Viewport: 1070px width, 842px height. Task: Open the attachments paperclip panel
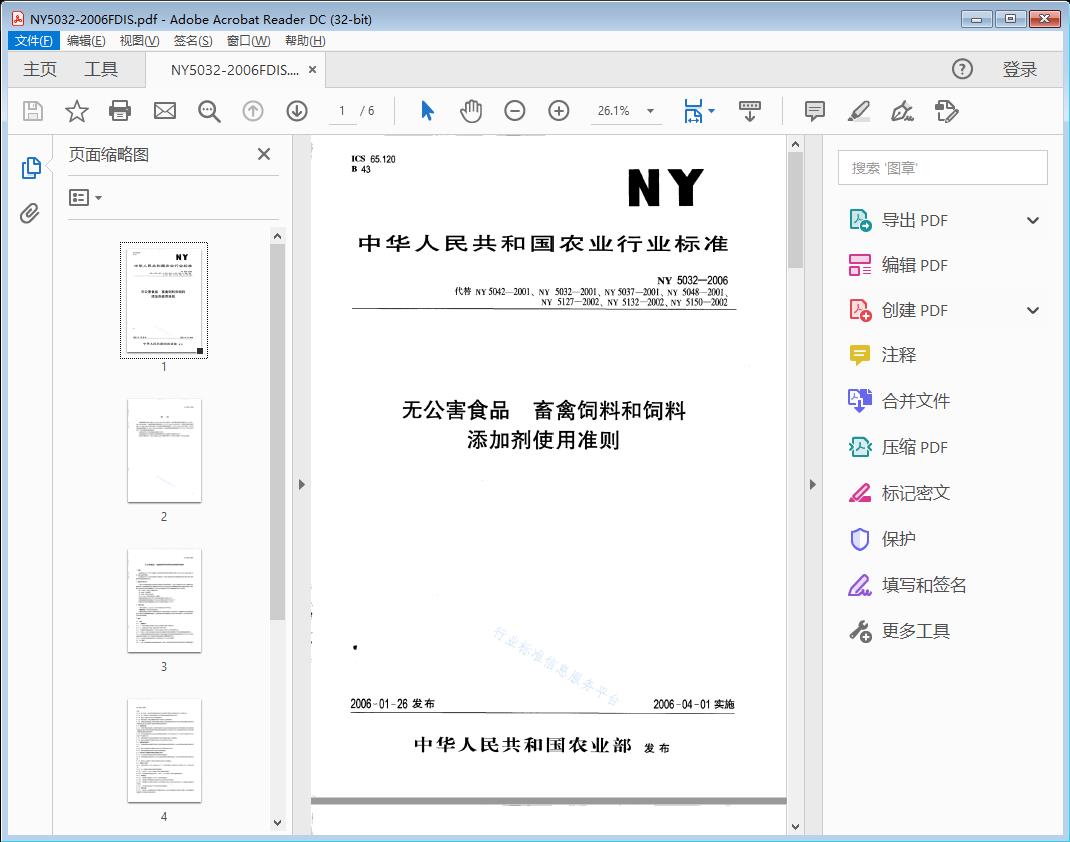pos(30,213)
